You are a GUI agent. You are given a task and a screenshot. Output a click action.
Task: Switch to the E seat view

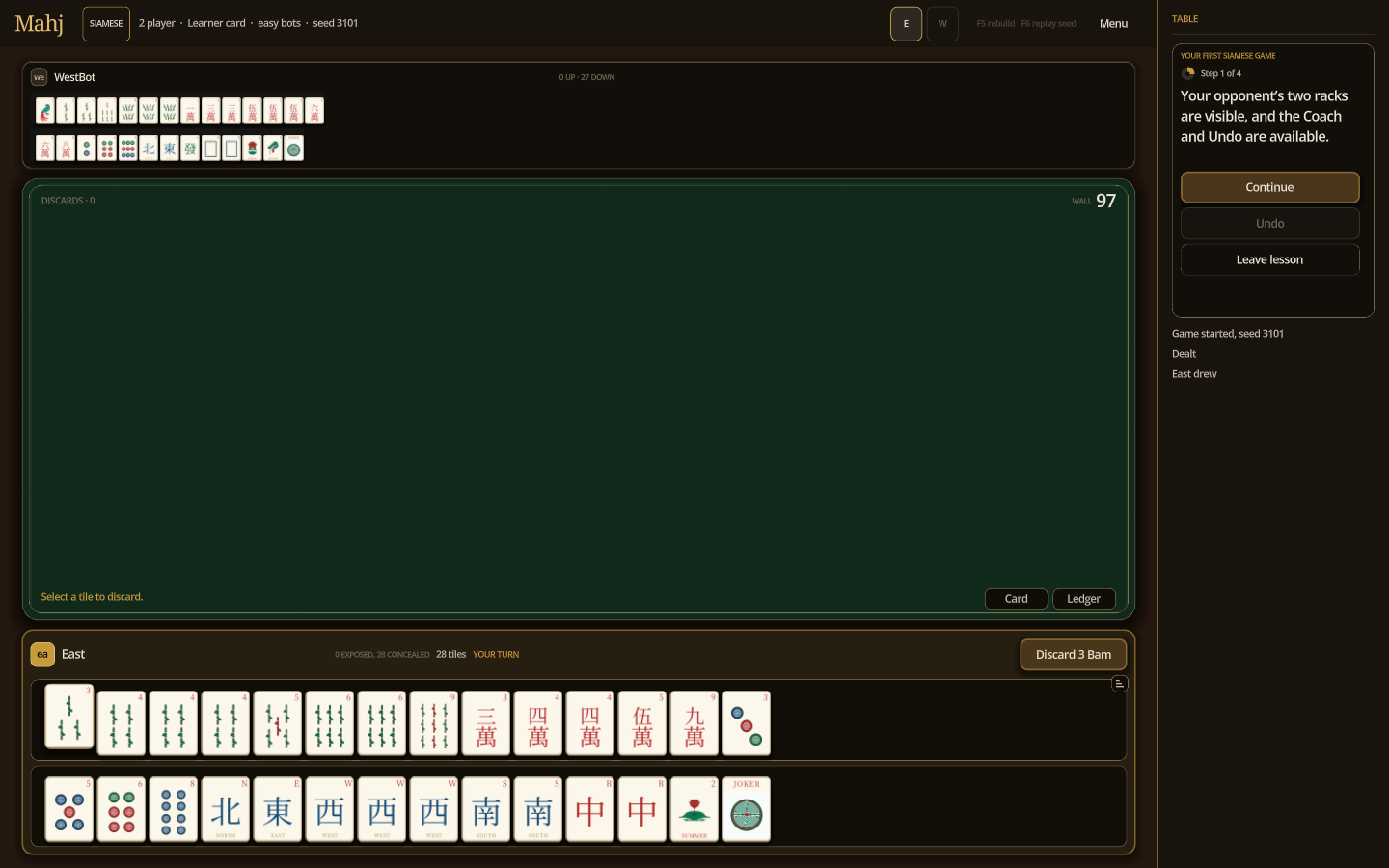(906, 24)
